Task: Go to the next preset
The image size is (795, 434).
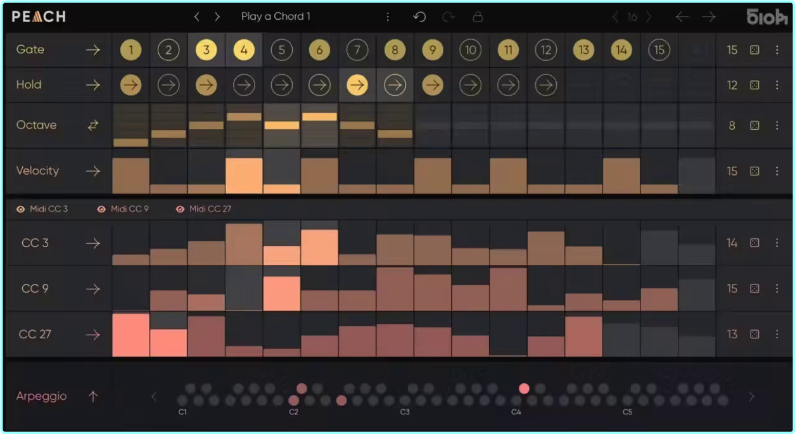Action: pyautogui.click(x=217, y=17)
